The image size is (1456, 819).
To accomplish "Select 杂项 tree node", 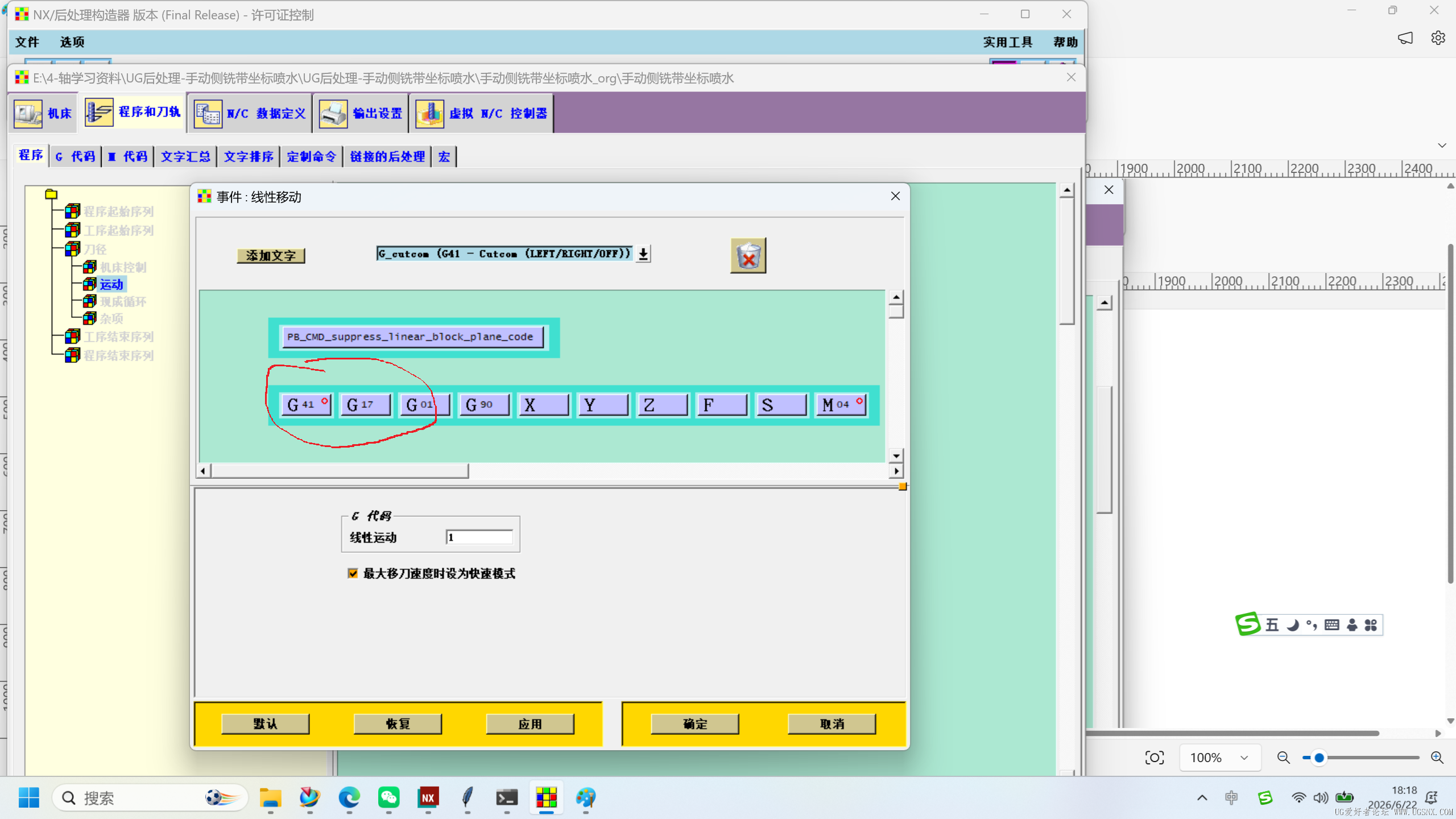I will pyautogui.click(x=111, y=318).
